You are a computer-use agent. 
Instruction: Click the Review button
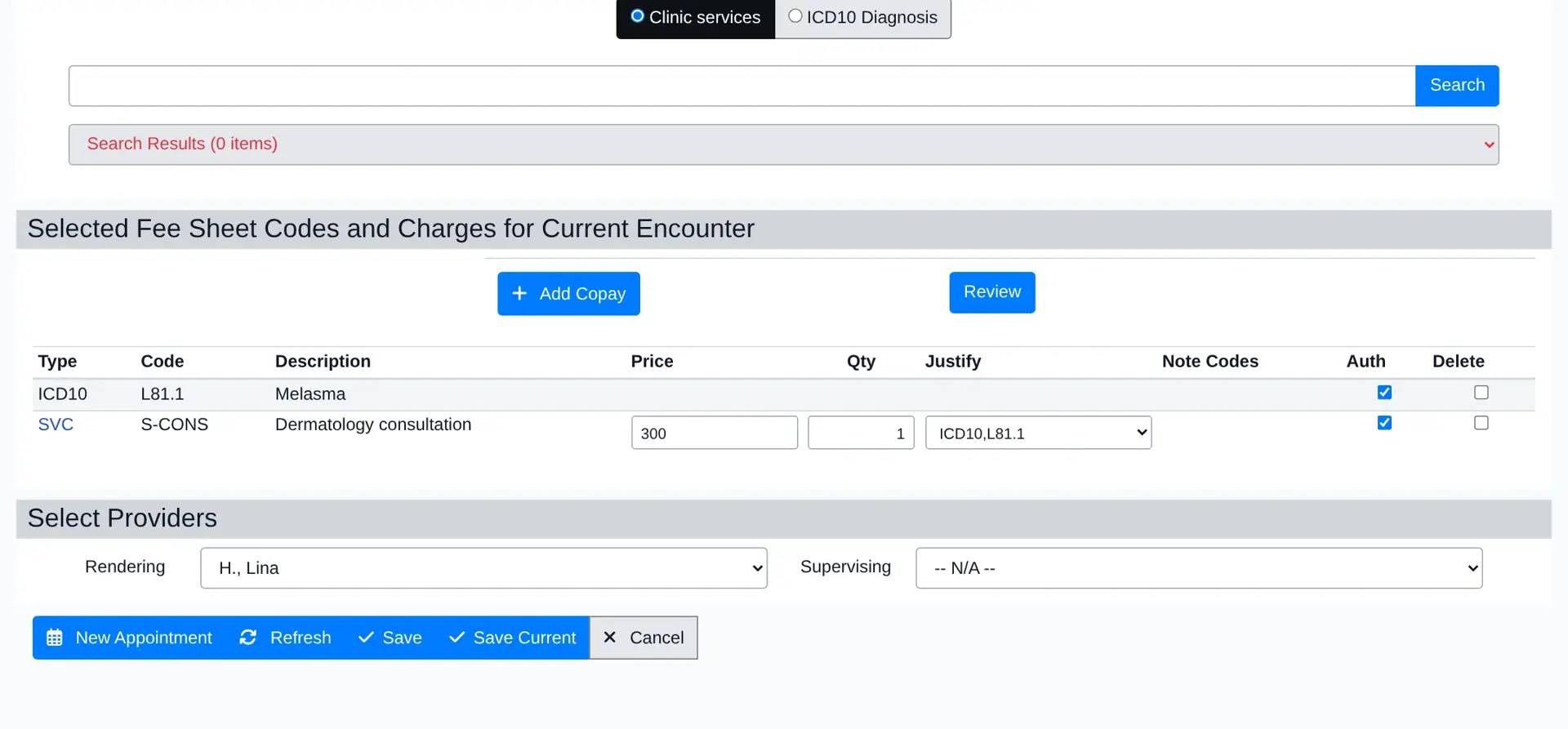tap(992, 292)
